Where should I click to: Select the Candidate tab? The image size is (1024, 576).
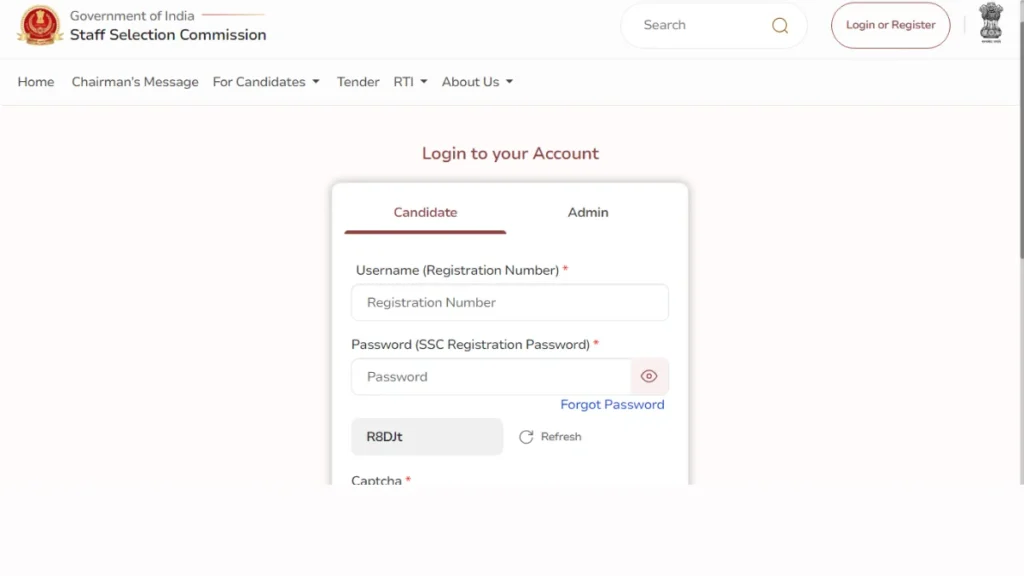point(425,212)
